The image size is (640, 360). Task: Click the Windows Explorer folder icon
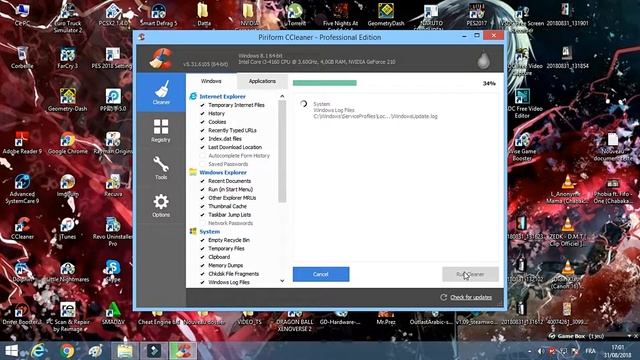[x=193, y=172]
